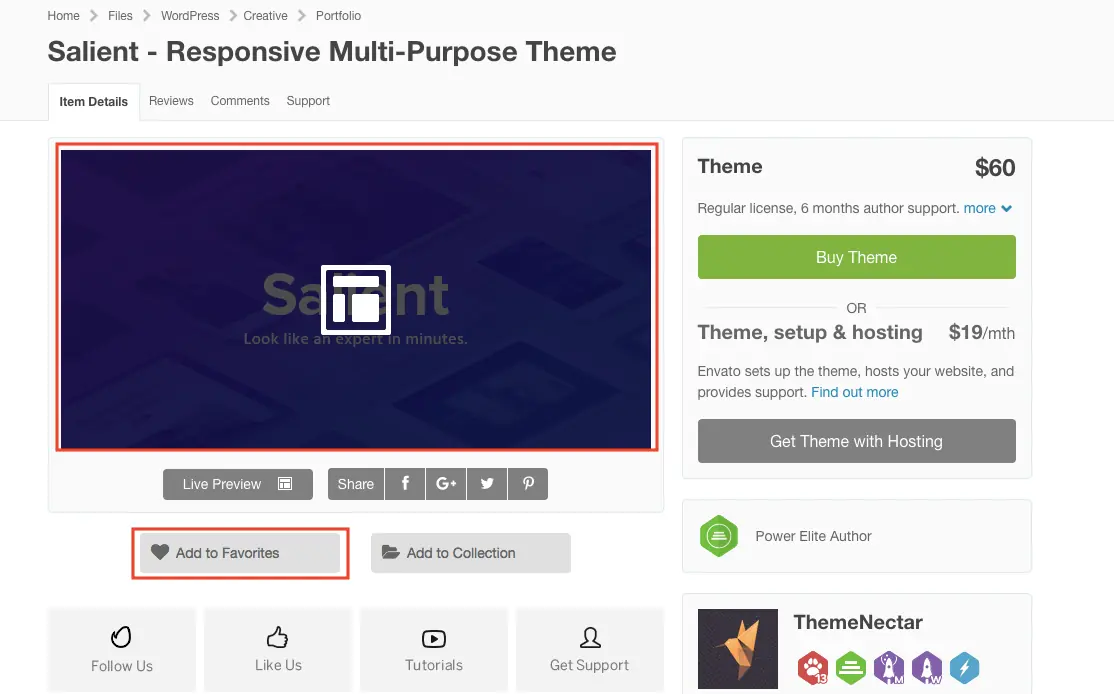Click the Power Elite Author hexagon badge

(x=718, y=536)
